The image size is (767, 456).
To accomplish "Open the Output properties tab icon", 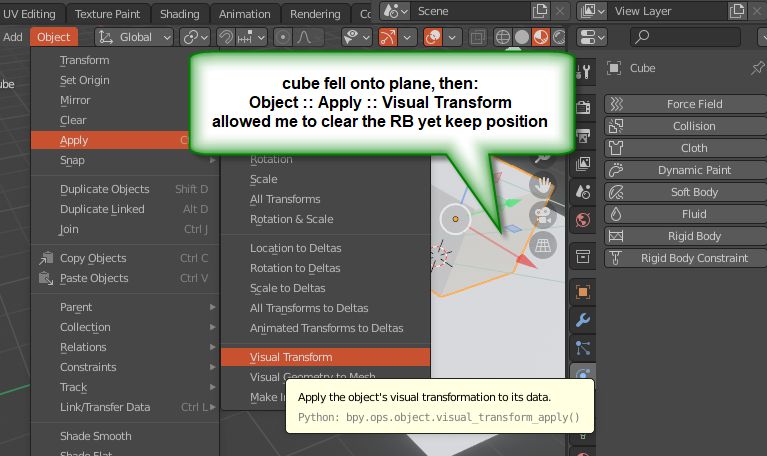I will click(583, 136).
